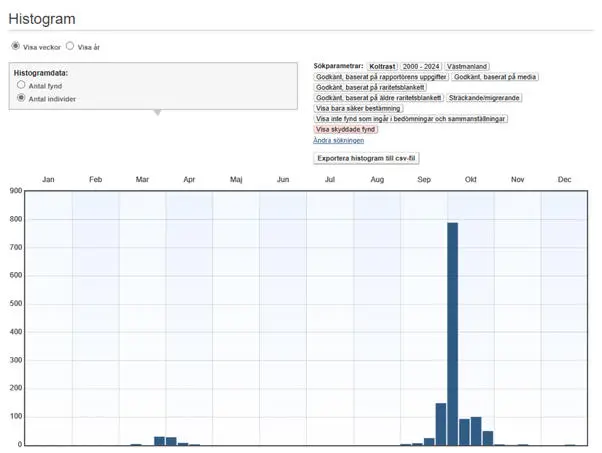Screen dimensions: 602x453
Task: Select the 'Antal individer' radio option
Action: (21, 99)
